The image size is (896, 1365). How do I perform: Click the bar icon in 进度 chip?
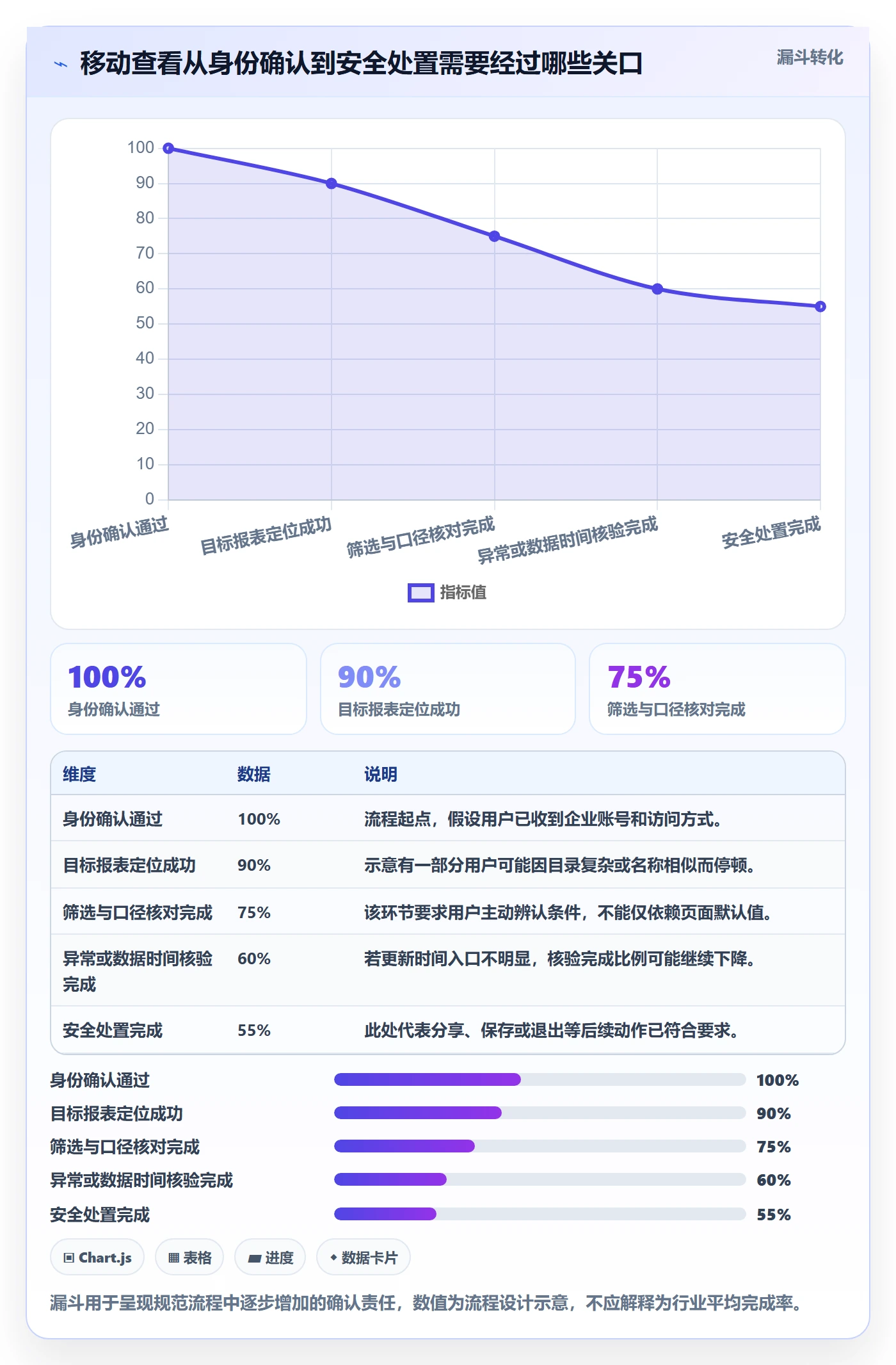(254, 1259)
